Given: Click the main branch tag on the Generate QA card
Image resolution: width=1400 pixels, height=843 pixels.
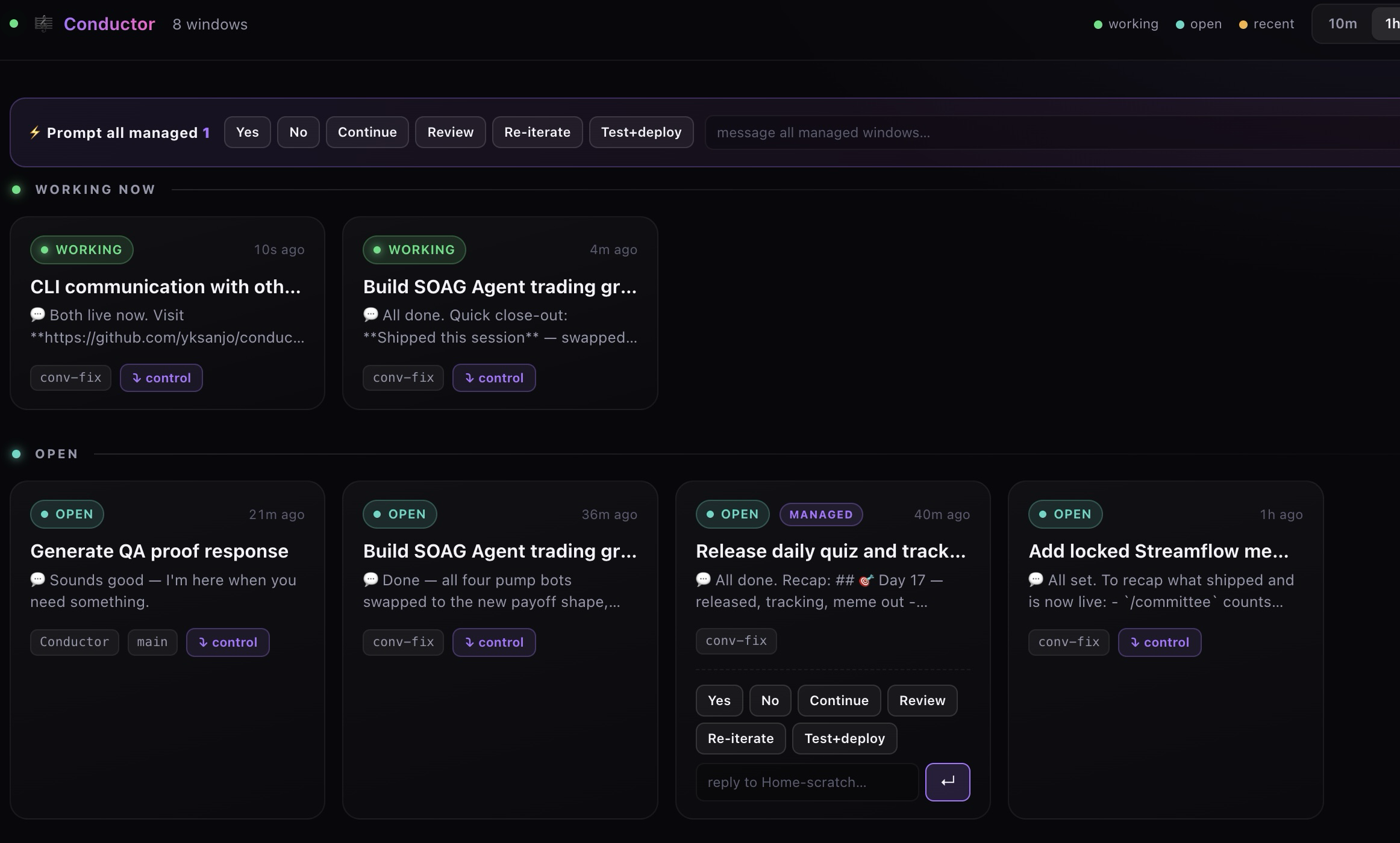Looking at the screenshot, I should tap(152, 642).
